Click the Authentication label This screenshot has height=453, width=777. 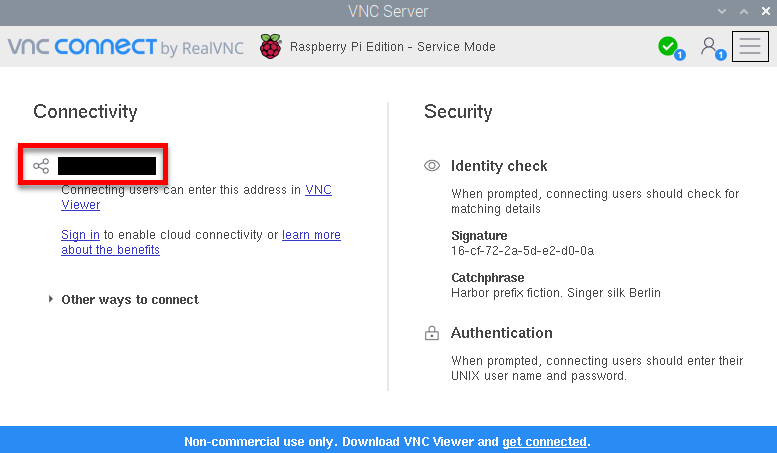point(501,333)
